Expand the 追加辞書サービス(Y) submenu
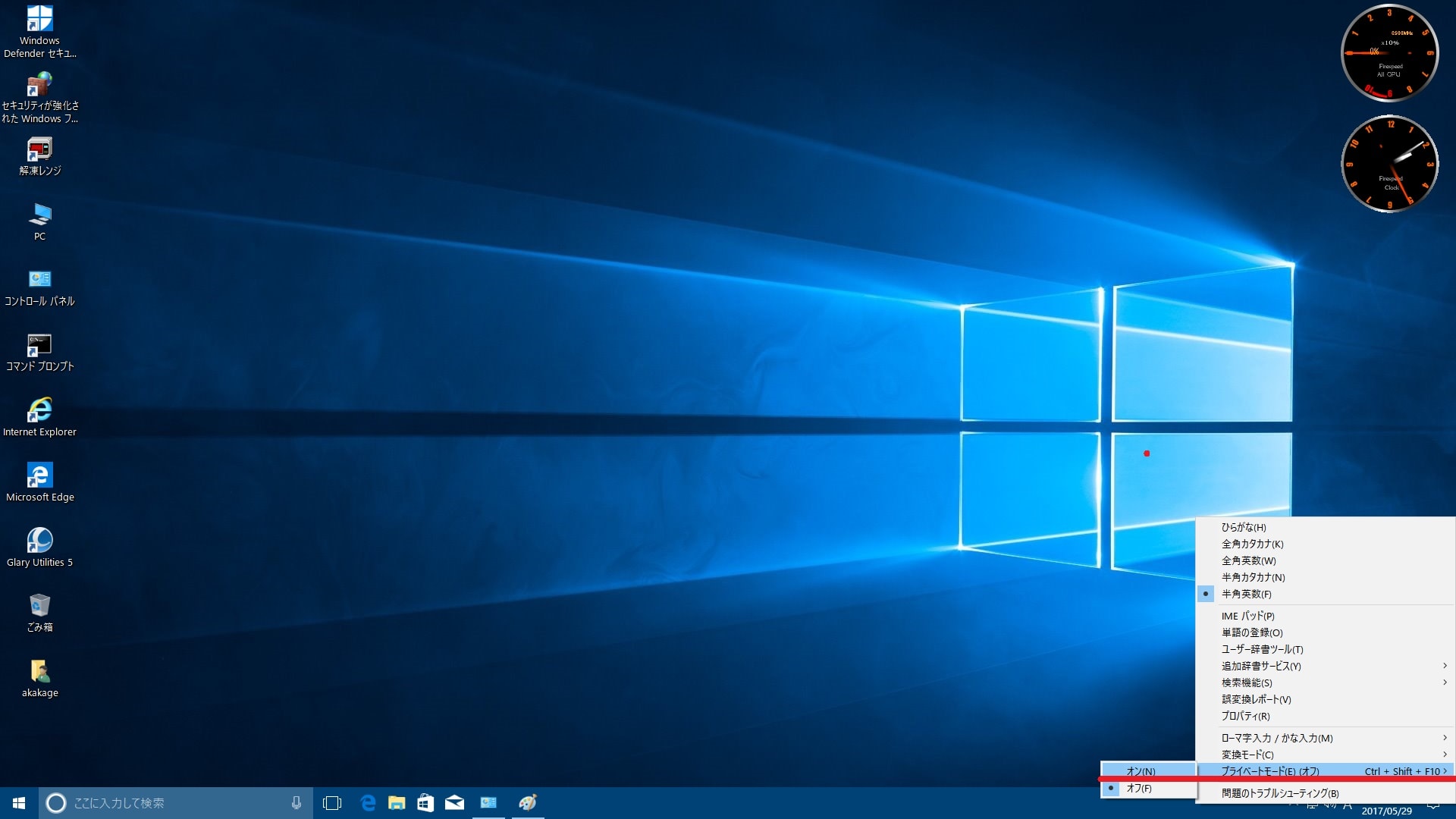Screen dimensions: 1456x819 pyautogui.click(x=1325, y=666)
